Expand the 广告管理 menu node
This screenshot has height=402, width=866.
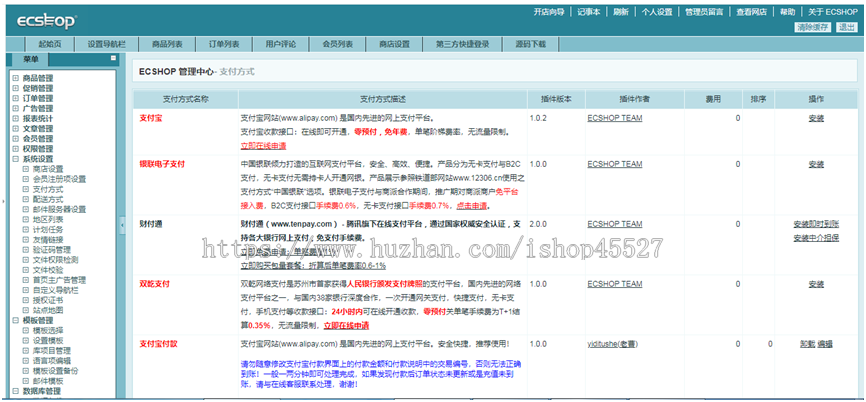(x=15, y=108)
